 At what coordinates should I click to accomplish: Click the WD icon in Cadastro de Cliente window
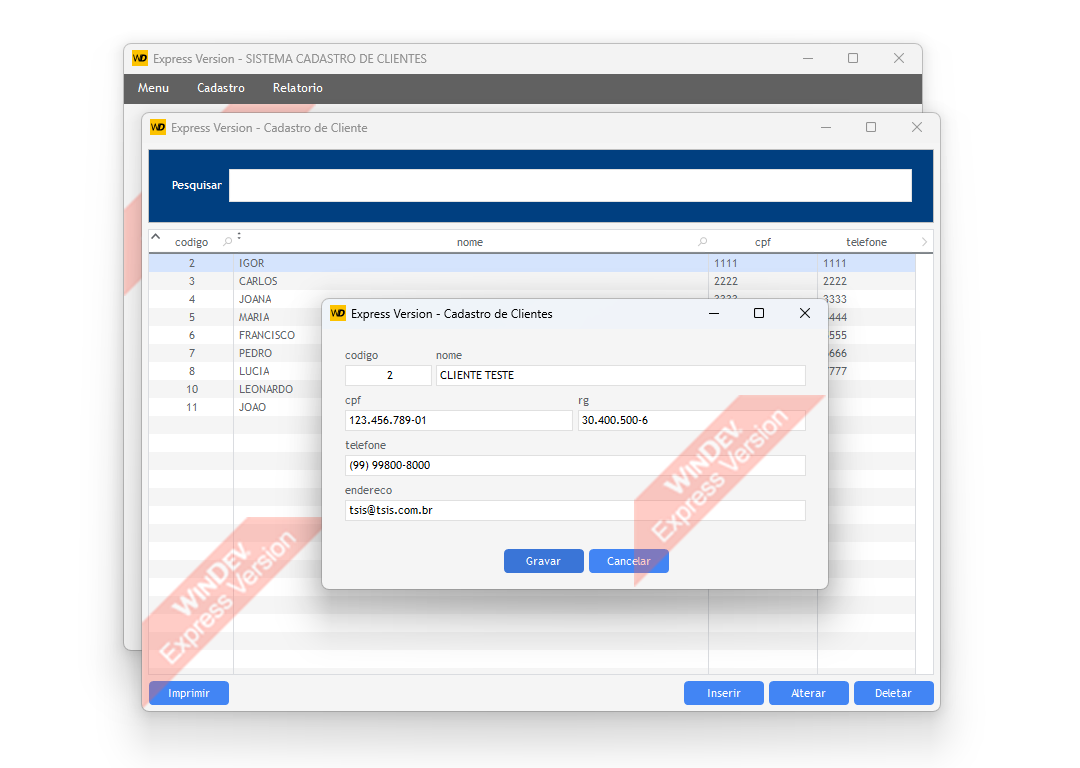(x=158, y=127)
